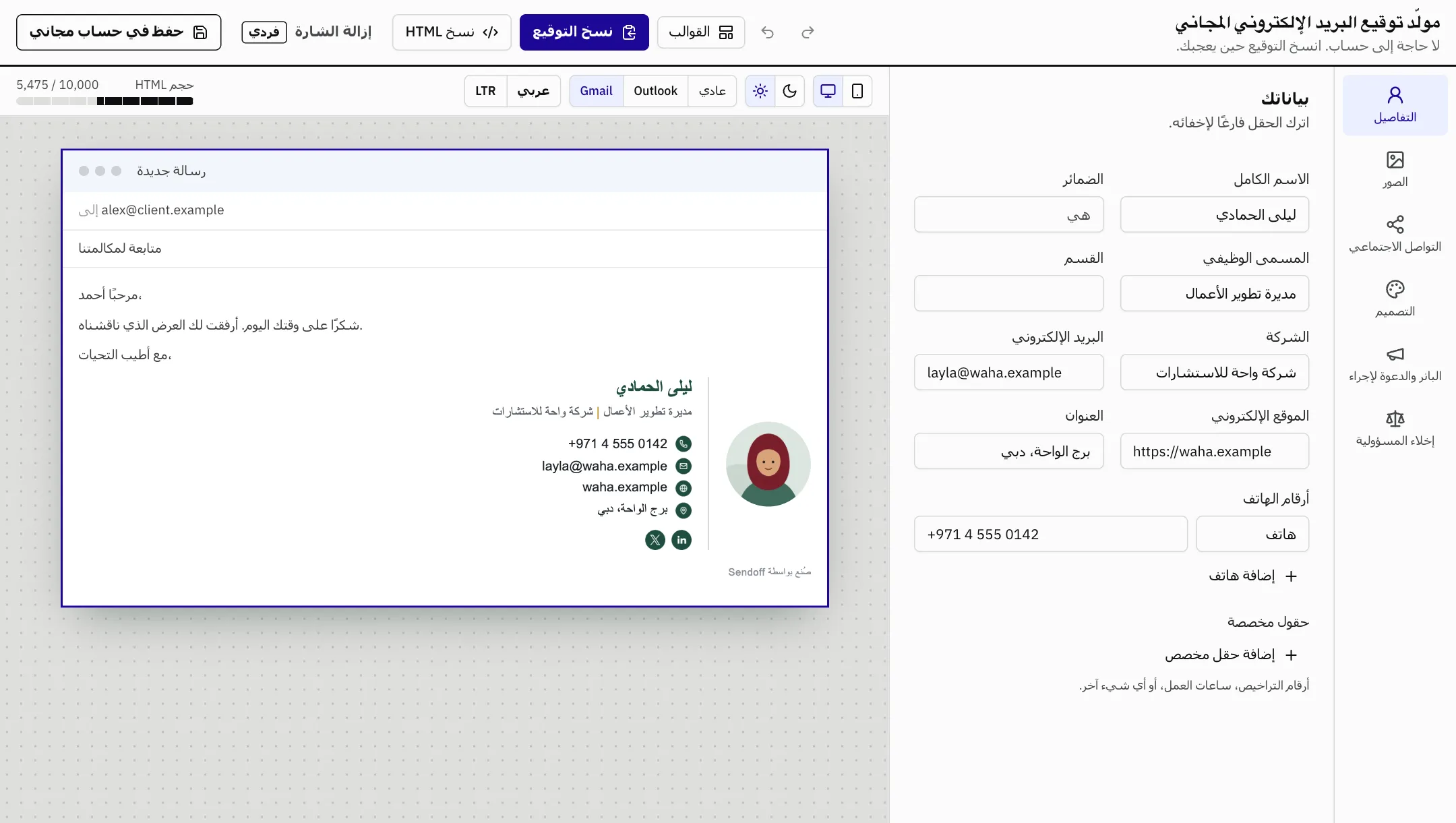Screen dimensions: 1456x823
Task: Click the X social icon in signature
Action: (x=655, y=540)
